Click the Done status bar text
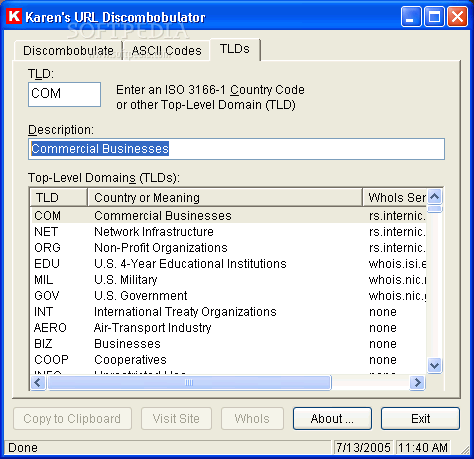Image resolution: width=474 pixels, height=459 pixels. tap(23, 448)
